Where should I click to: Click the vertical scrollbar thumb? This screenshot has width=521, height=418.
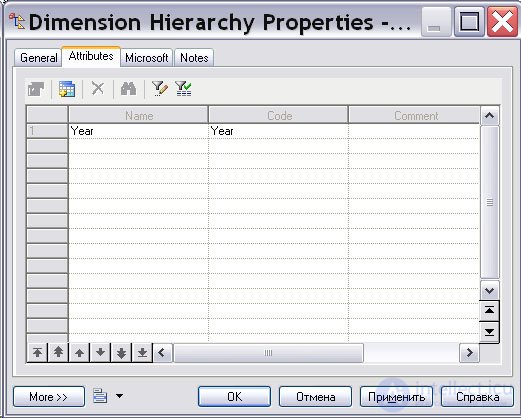489,202
